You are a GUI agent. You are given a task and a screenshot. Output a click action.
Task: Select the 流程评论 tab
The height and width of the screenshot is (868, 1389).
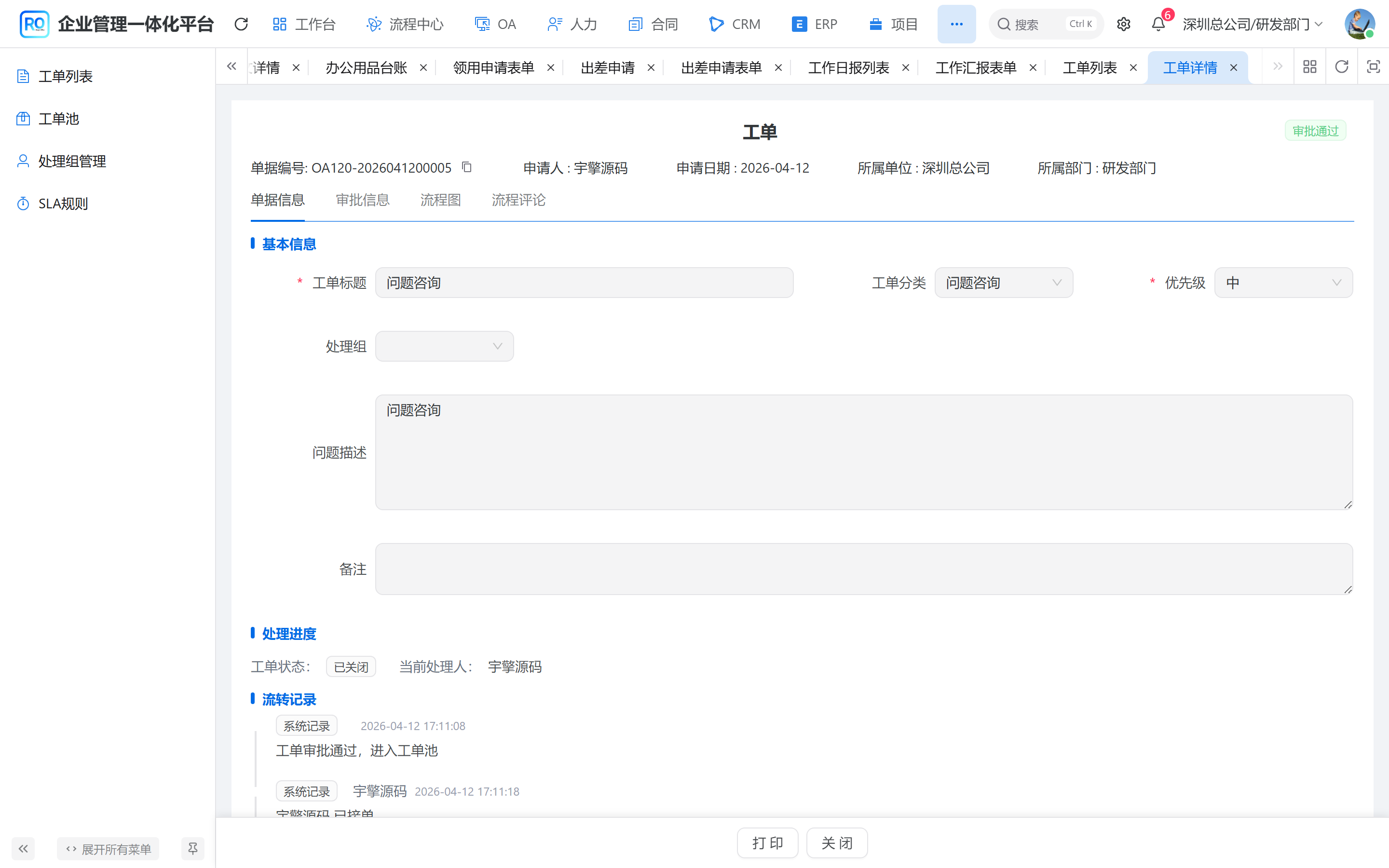pos(519,200)
